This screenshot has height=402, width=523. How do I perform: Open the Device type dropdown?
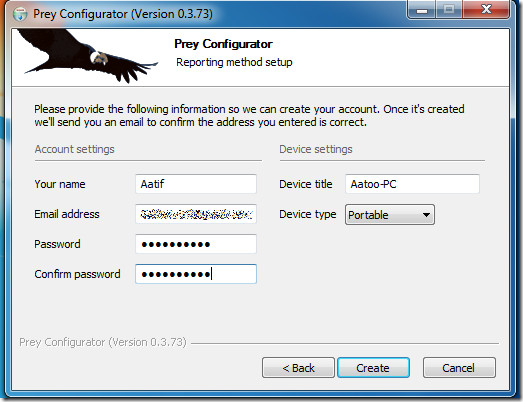click(x=390, y=215)
